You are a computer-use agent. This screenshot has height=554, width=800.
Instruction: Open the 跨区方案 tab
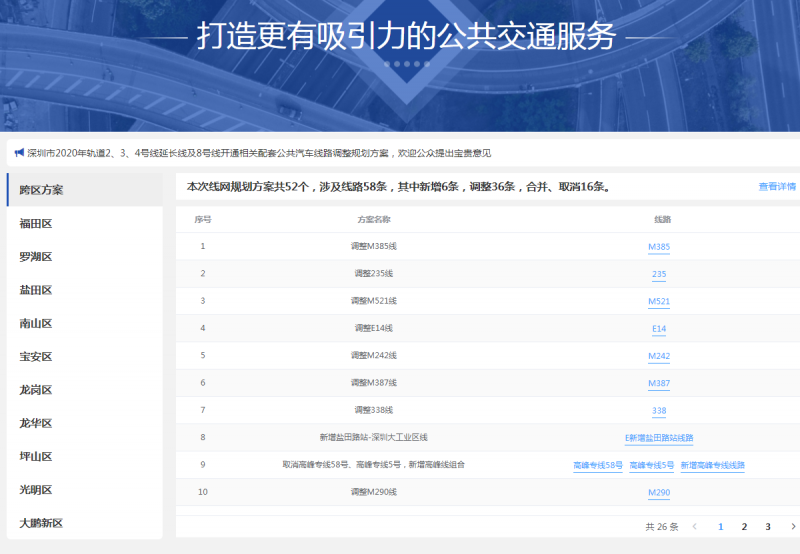pos(41,190)
